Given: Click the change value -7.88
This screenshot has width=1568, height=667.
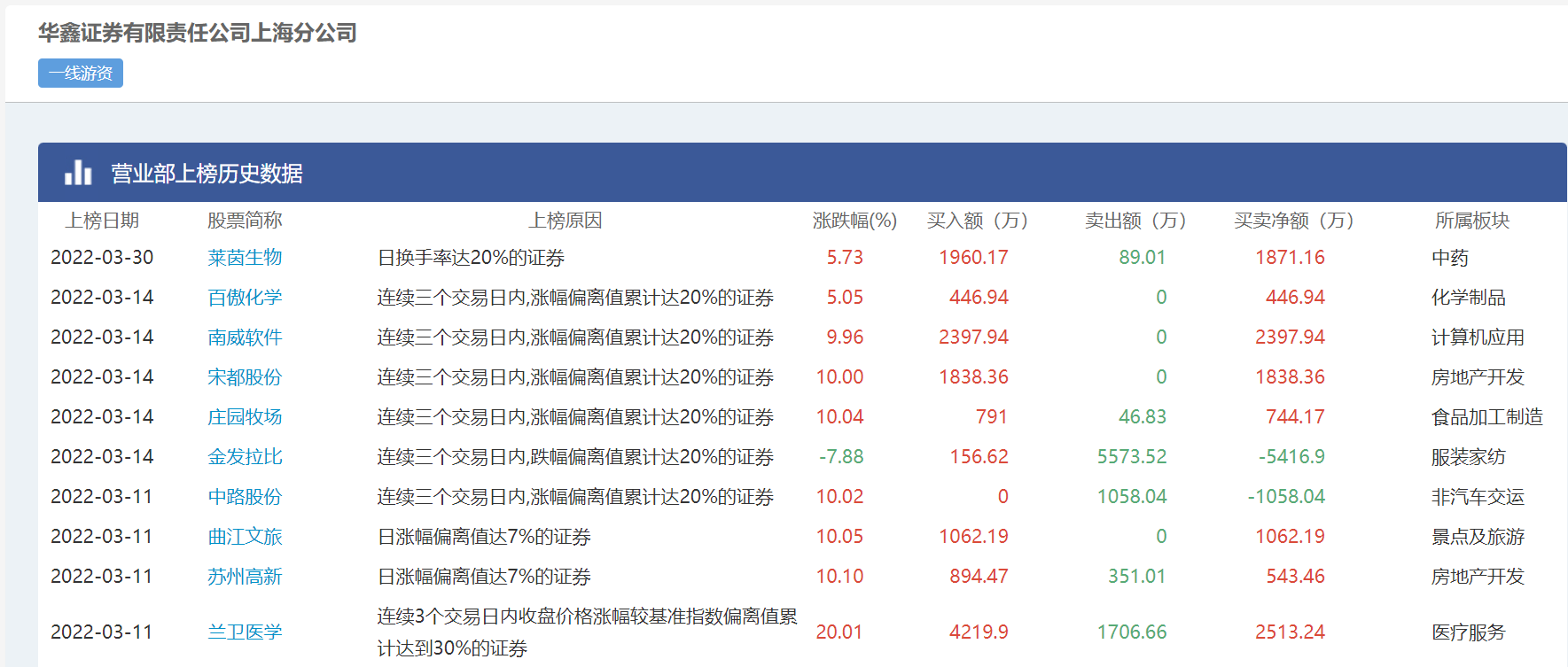Looking at the screenshot, I should [841, 457].
